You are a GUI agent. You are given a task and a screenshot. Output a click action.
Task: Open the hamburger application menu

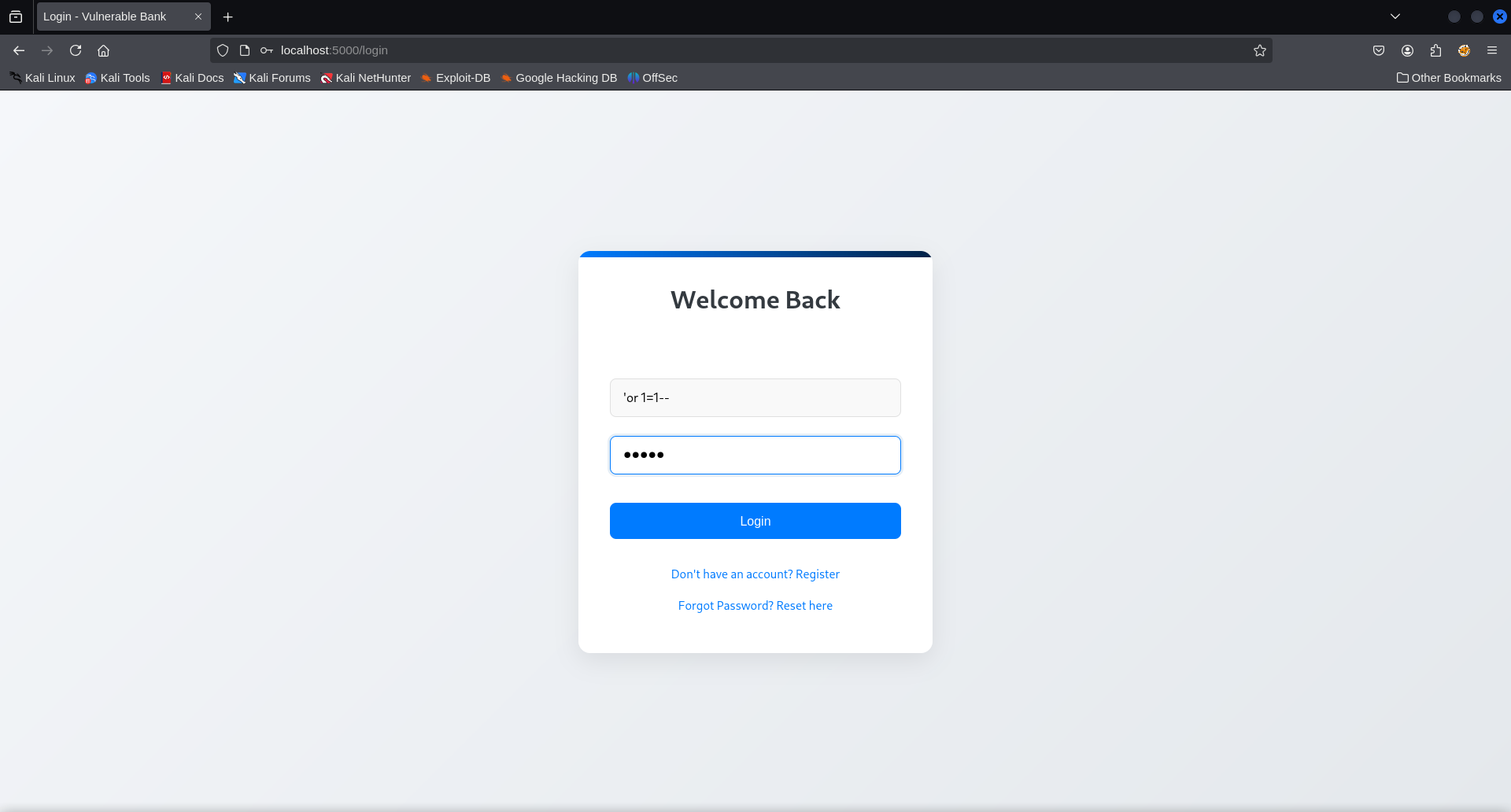1492,50
